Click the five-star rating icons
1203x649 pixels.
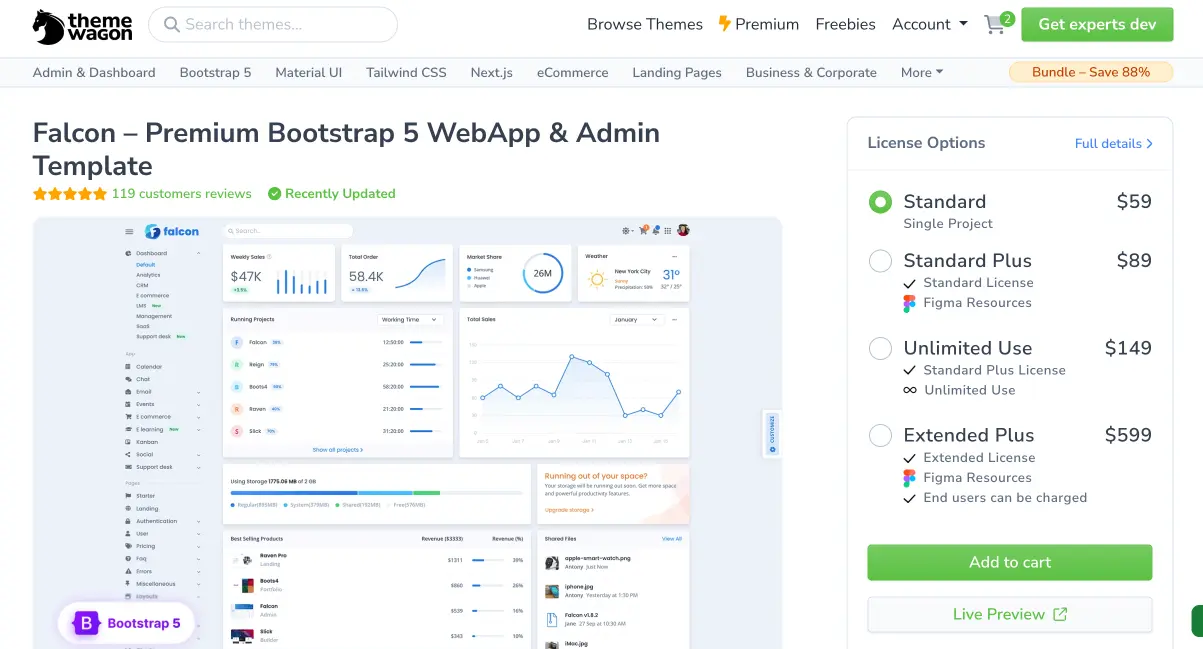pyautogui.click(x=70, y=194)
